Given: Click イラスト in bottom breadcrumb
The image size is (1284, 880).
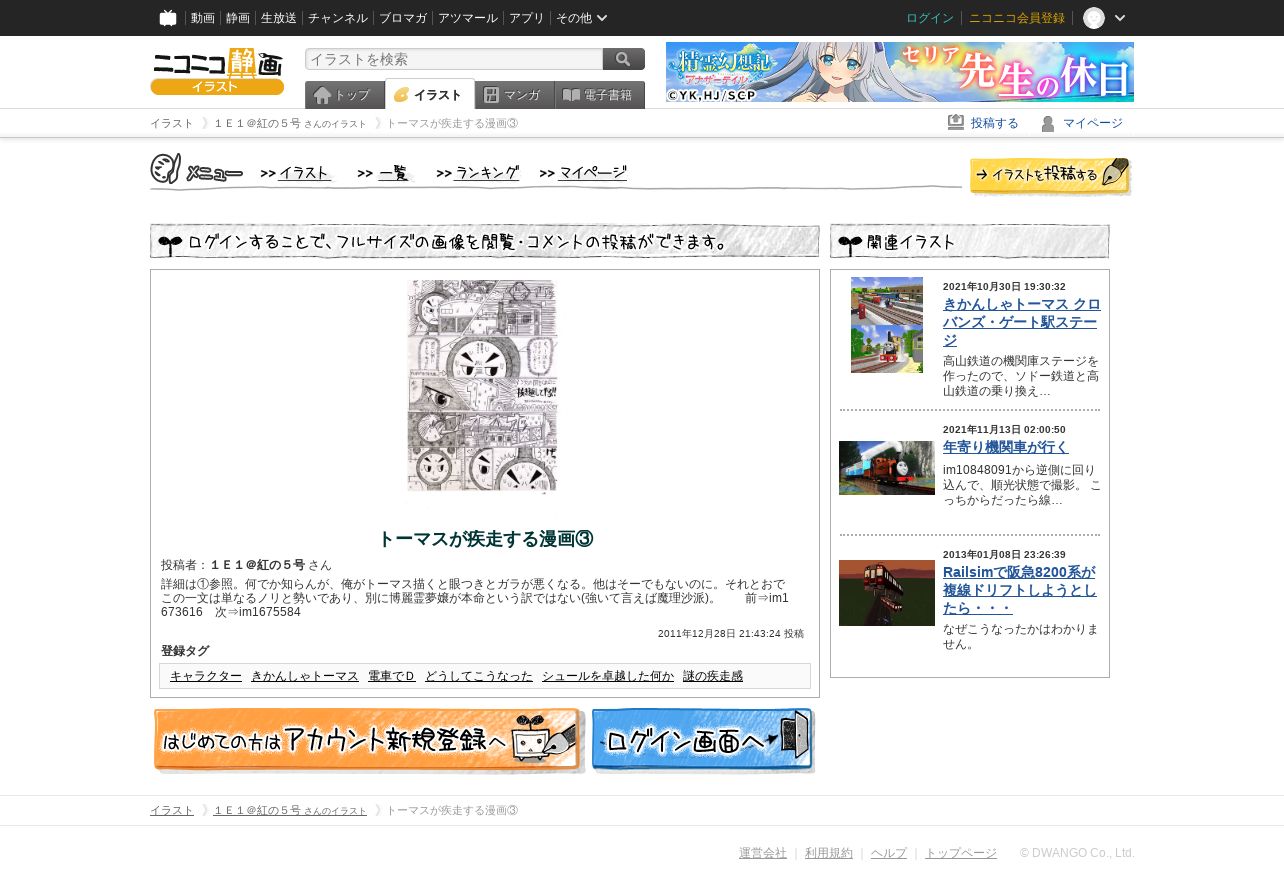Looking at the screenshot, I should tap(172, 810).
